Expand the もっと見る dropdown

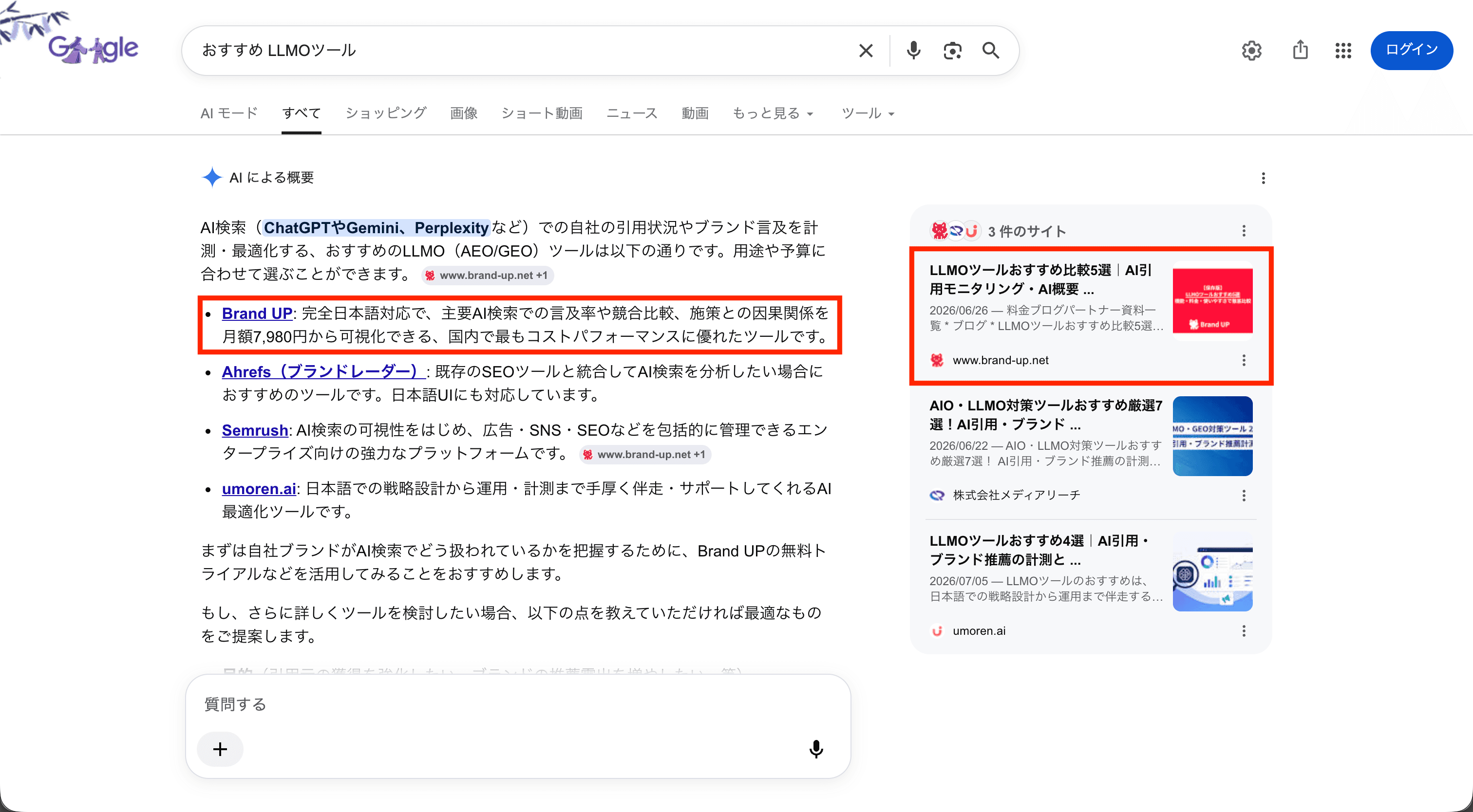[773, 113]
